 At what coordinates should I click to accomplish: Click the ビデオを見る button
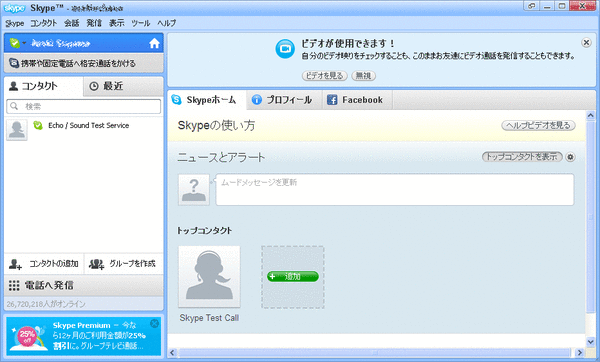click(324, 76)
